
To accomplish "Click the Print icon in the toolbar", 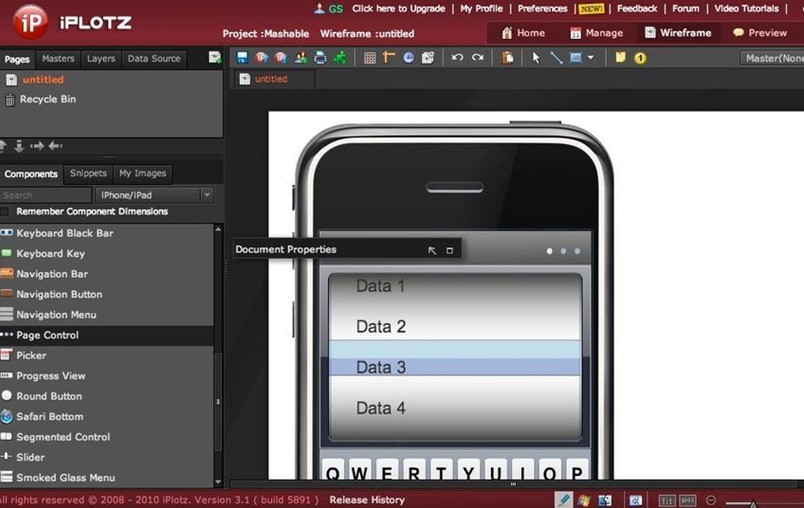I will point(320,58).
